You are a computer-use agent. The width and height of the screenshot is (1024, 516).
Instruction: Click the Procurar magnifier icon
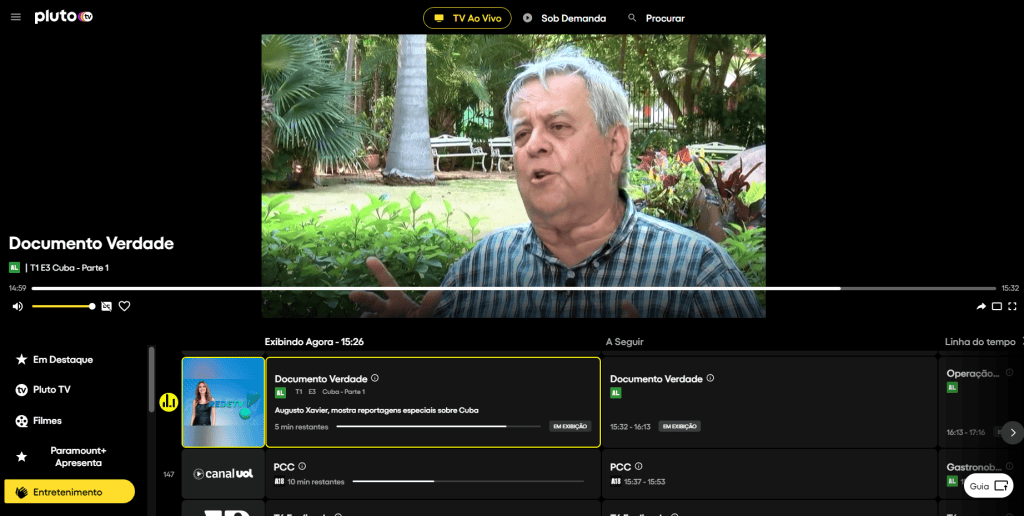pos(632,18)
